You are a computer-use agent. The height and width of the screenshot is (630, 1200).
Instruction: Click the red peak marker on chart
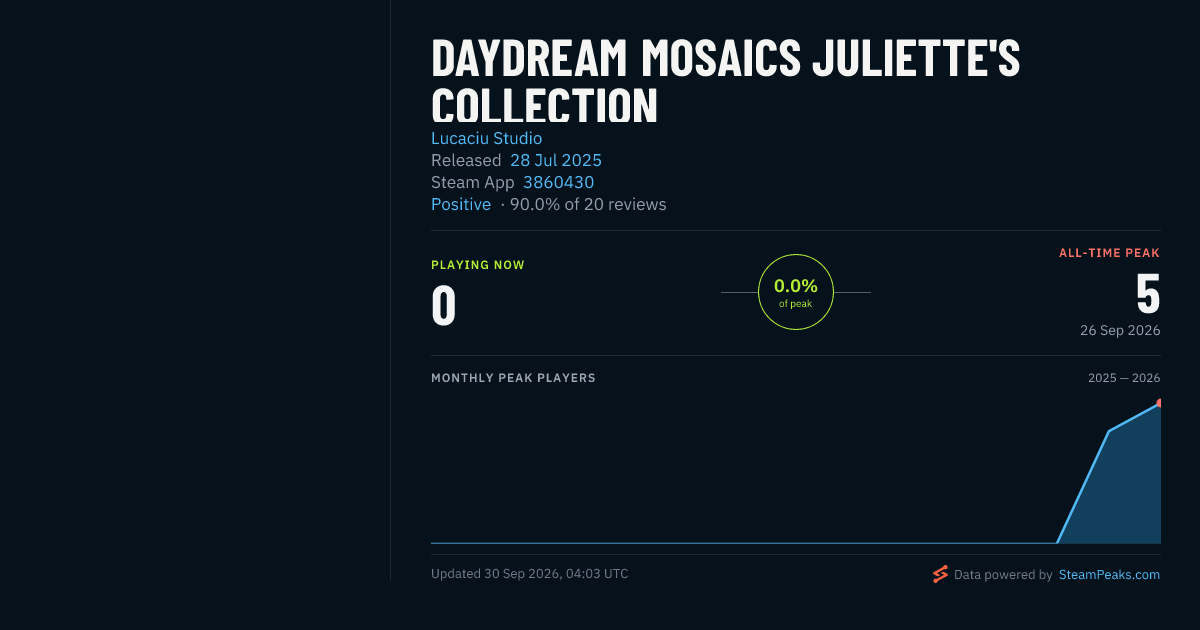[1158, 403]
